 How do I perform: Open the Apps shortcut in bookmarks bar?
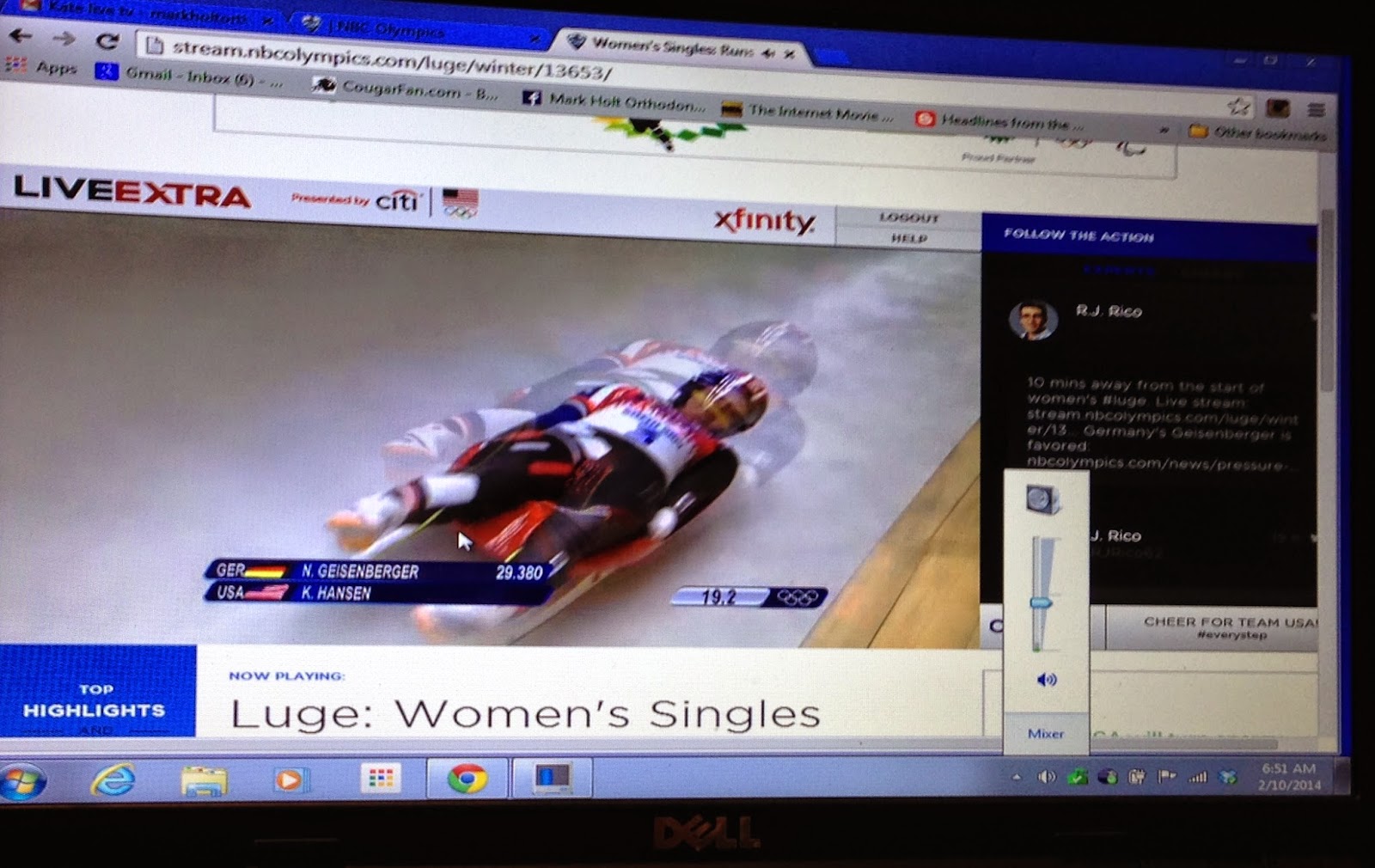[x=41, y=66]
